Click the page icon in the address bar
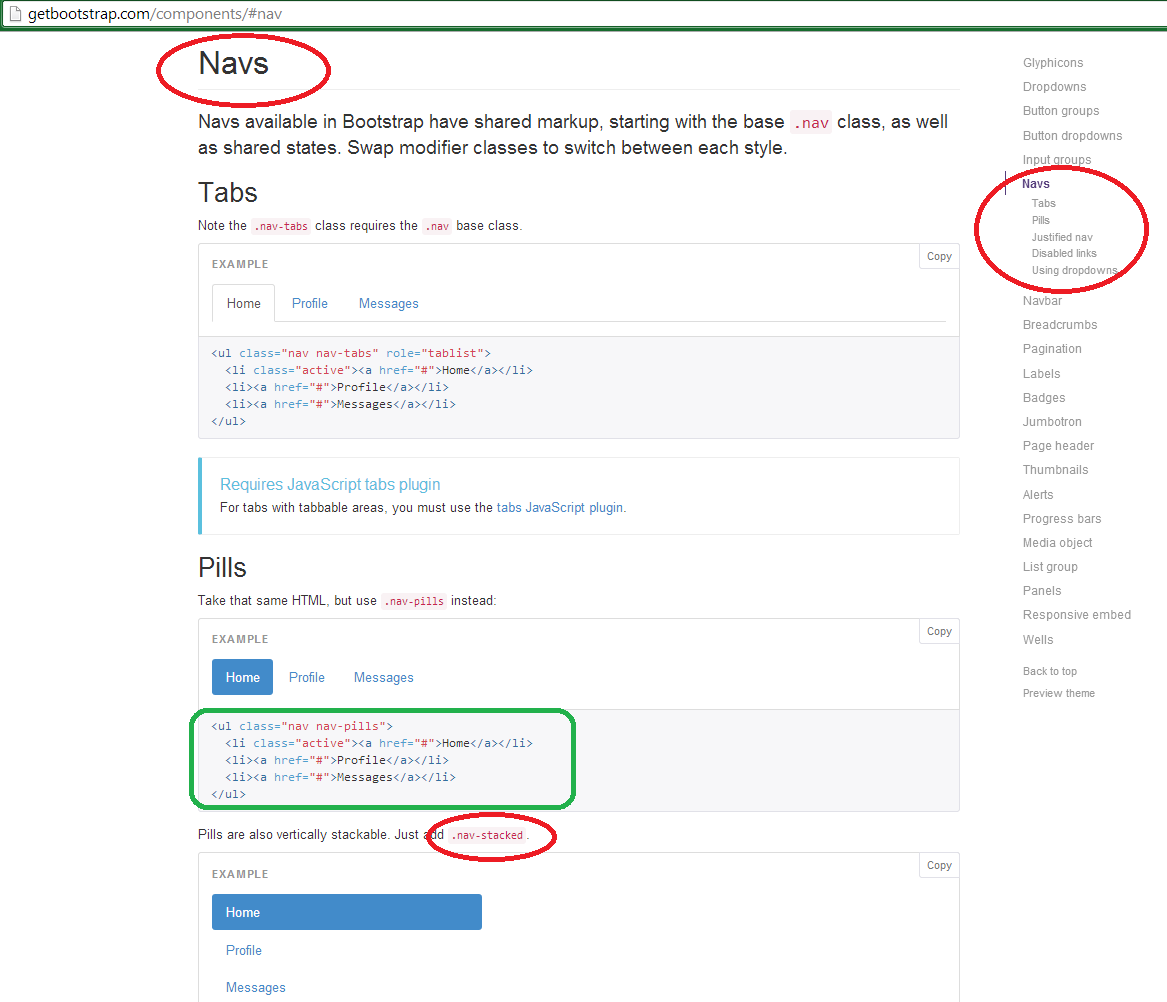 [14, 13]
